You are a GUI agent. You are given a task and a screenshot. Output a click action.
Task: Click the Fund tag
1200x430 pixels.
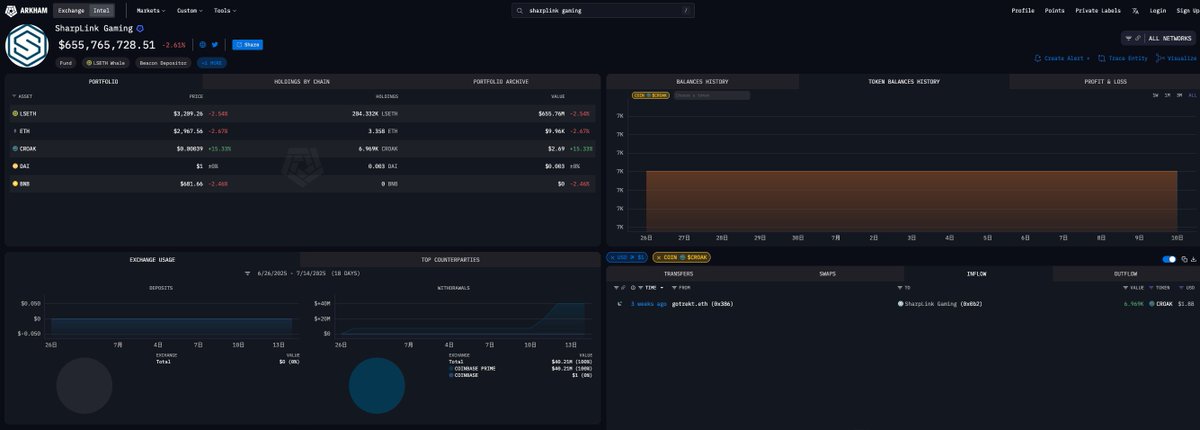tap(67, 62)
